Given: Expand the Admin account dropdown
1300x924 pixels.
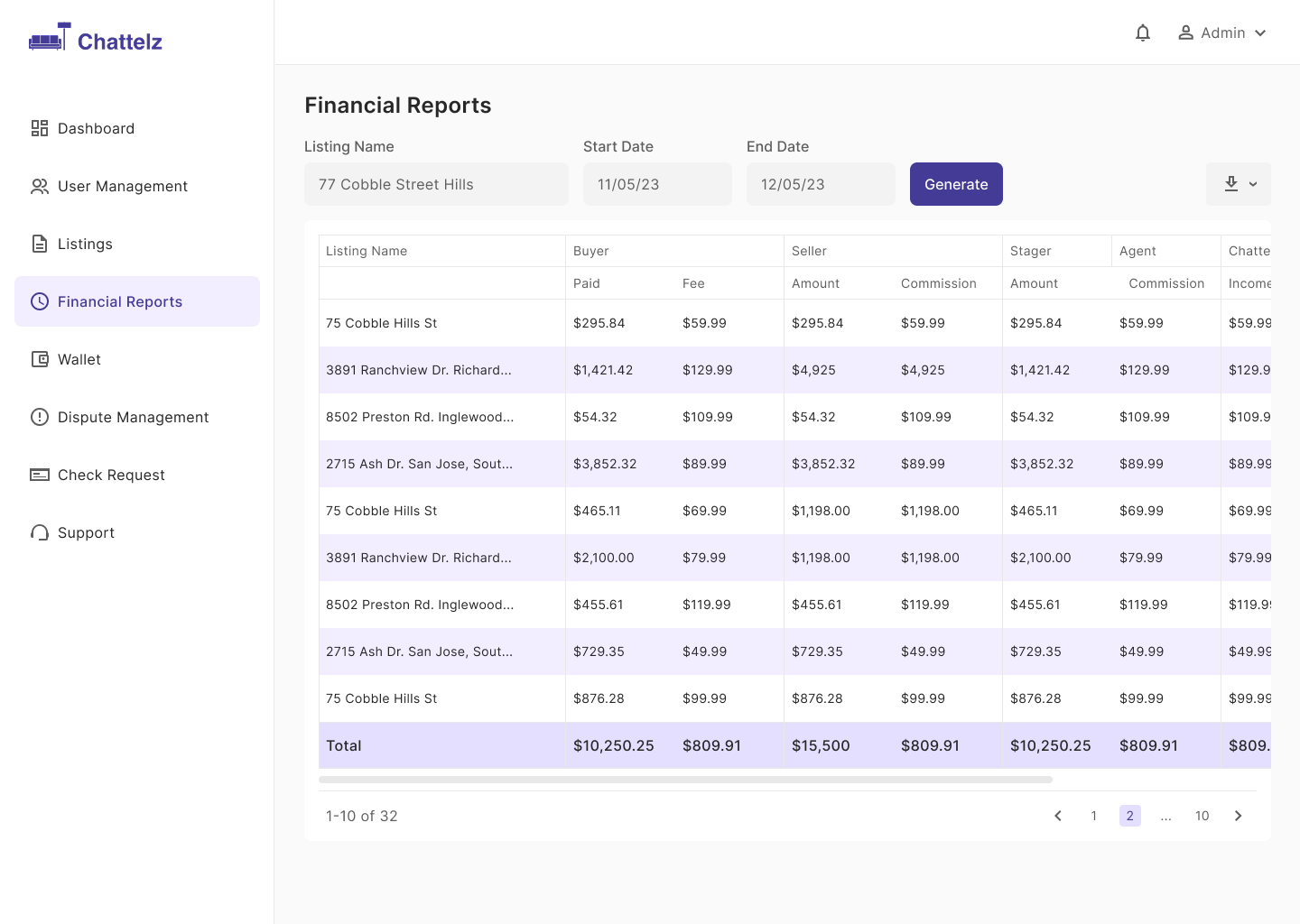Looking at the screenshot, I should click(x=1222, y=32).
